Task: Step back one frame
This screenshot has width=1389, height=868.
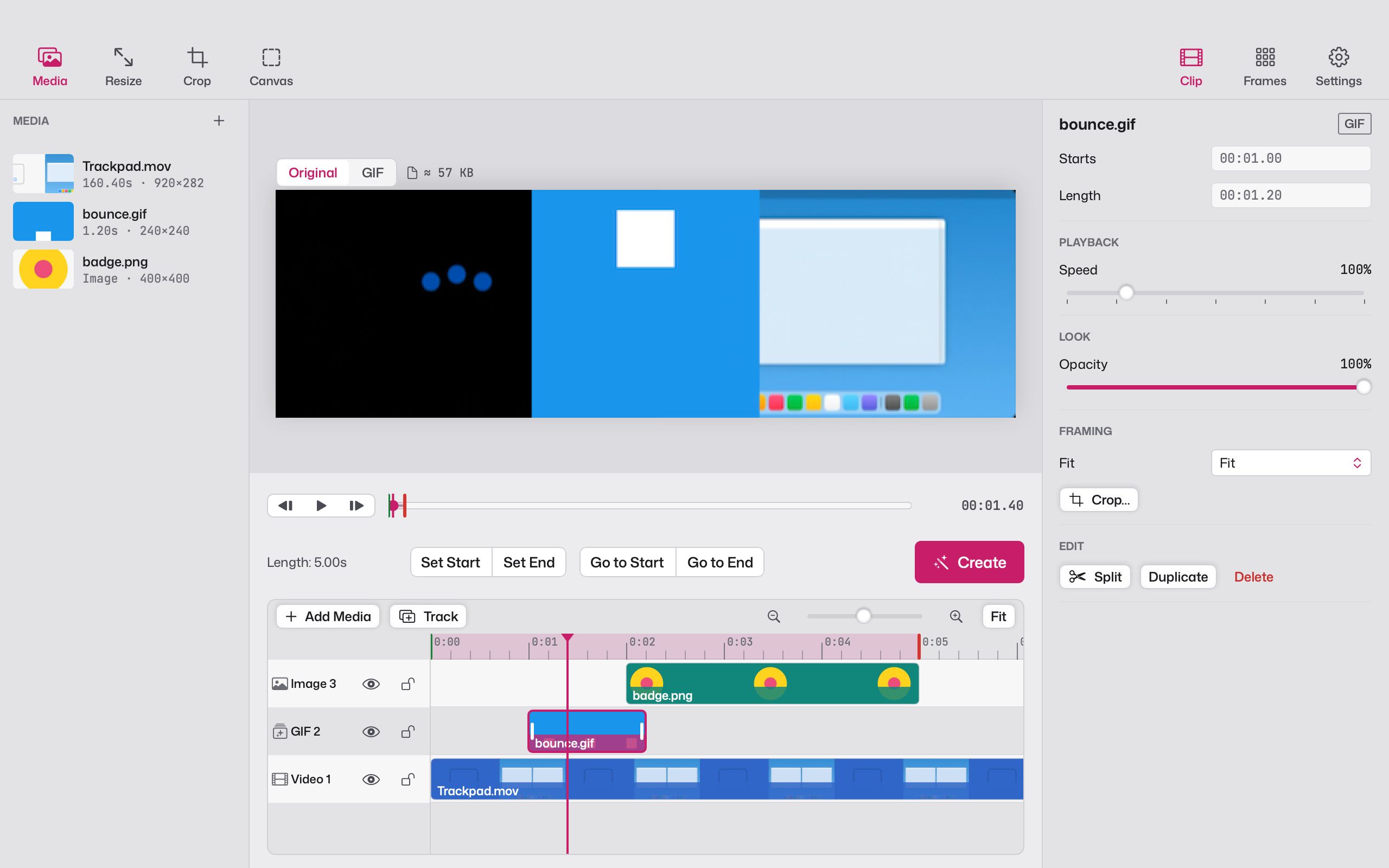Action: pos(286,506)
